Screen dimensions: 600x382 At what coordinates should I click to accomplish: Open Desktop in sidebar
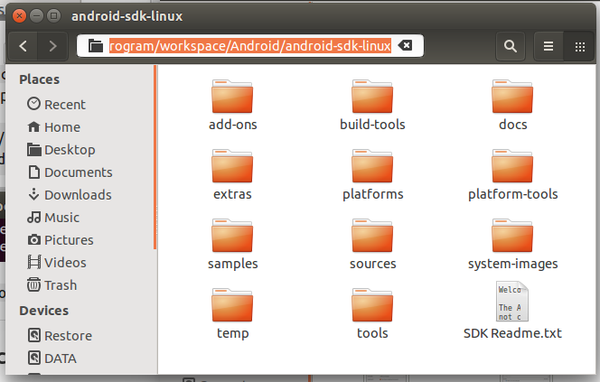pos(61,149)
